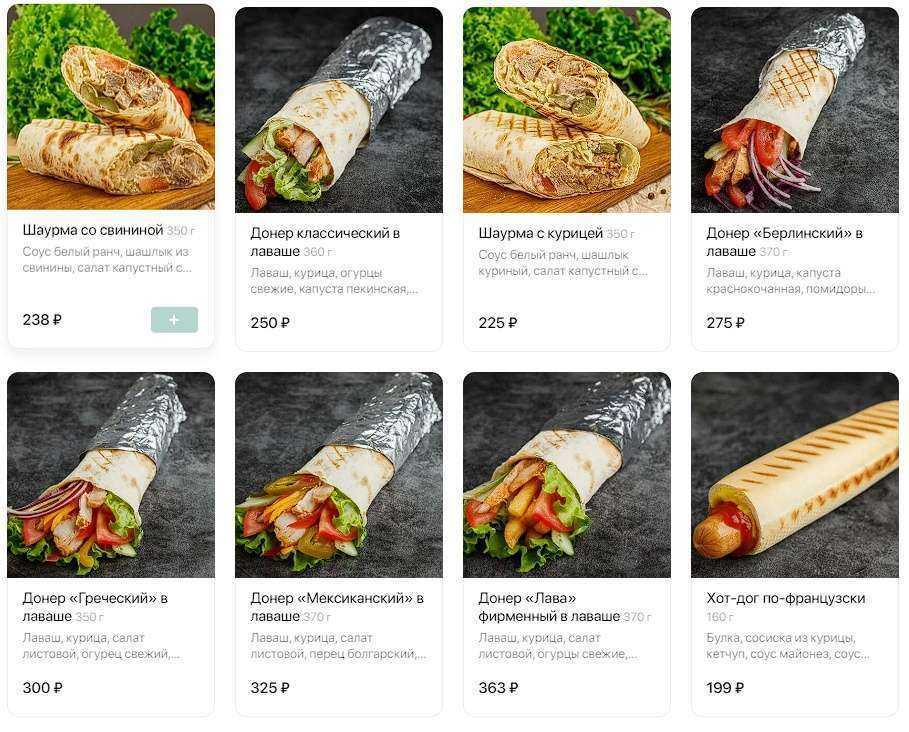Select the Донер «Мексиканский» в лаваше title
This screenshot has width=909, height=732.
click(x=337, y=607)
